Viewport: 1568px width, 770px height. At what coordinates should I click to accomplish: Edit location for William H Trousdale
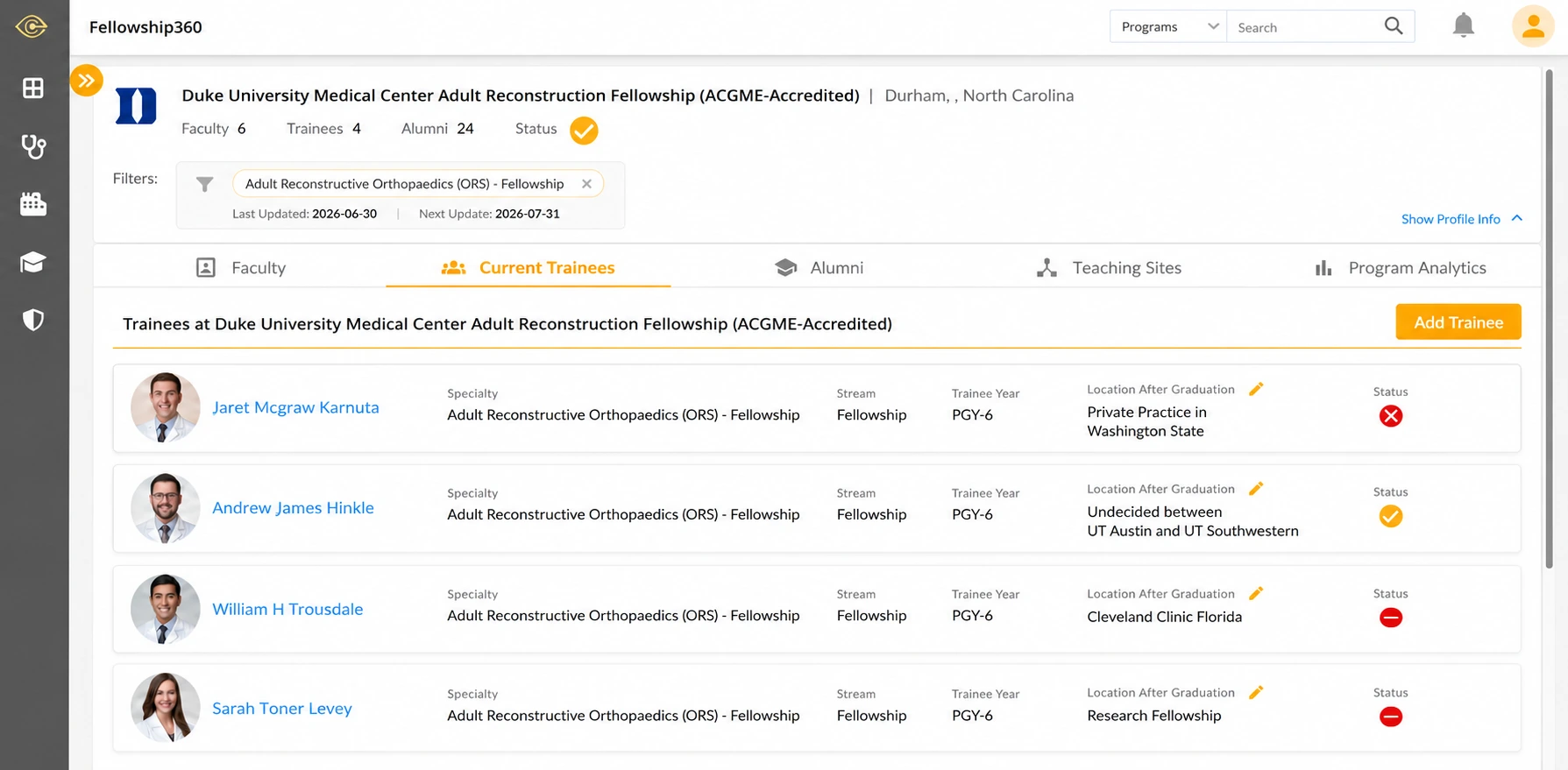pyautogui.click(x=1256, y=594)
